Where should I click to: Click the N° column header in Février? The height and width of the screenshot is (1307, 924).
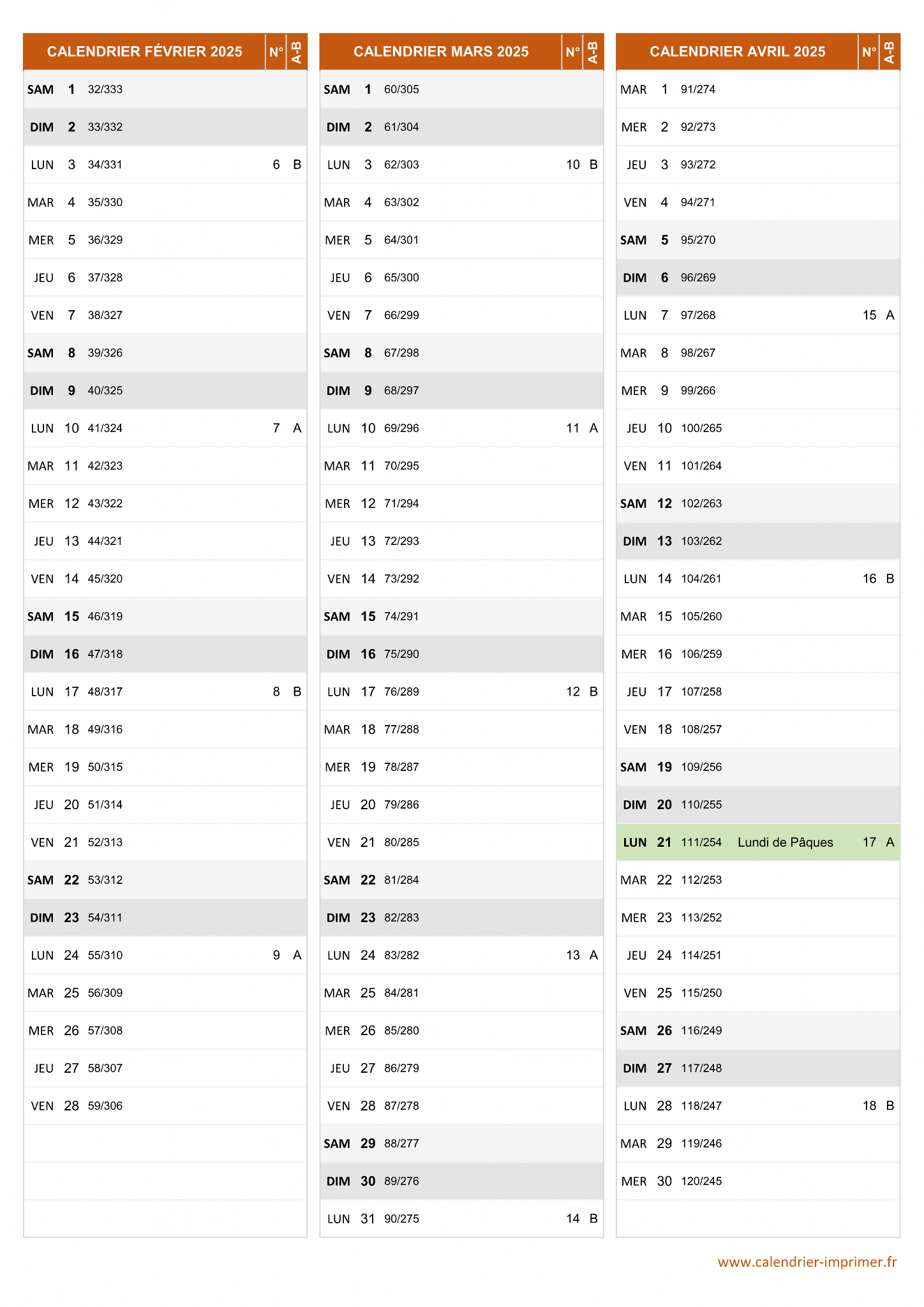276,52
